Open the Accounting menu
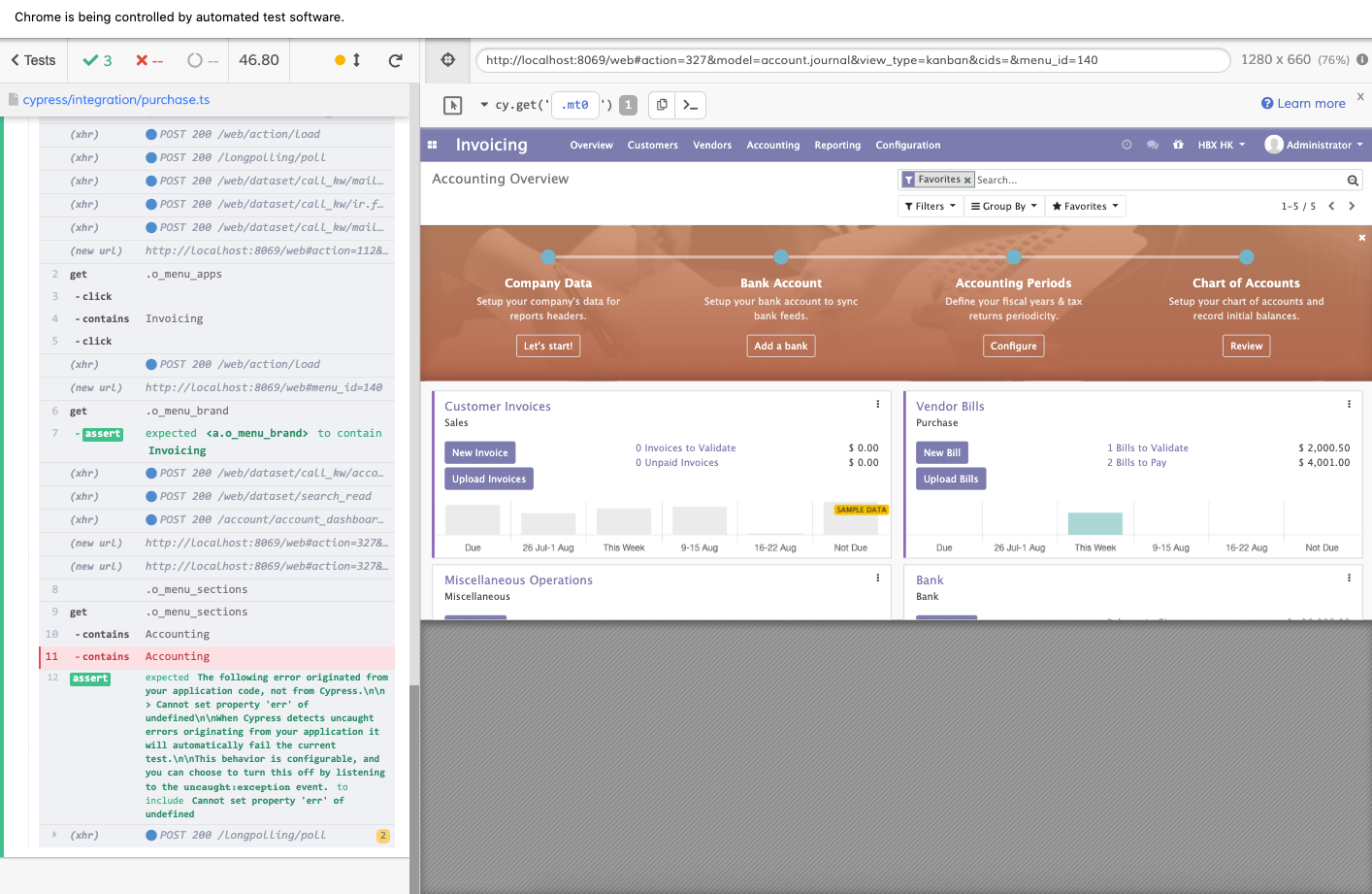This screenshot has height=894, width=1372. pyautogui.click(x=773, y=145)
